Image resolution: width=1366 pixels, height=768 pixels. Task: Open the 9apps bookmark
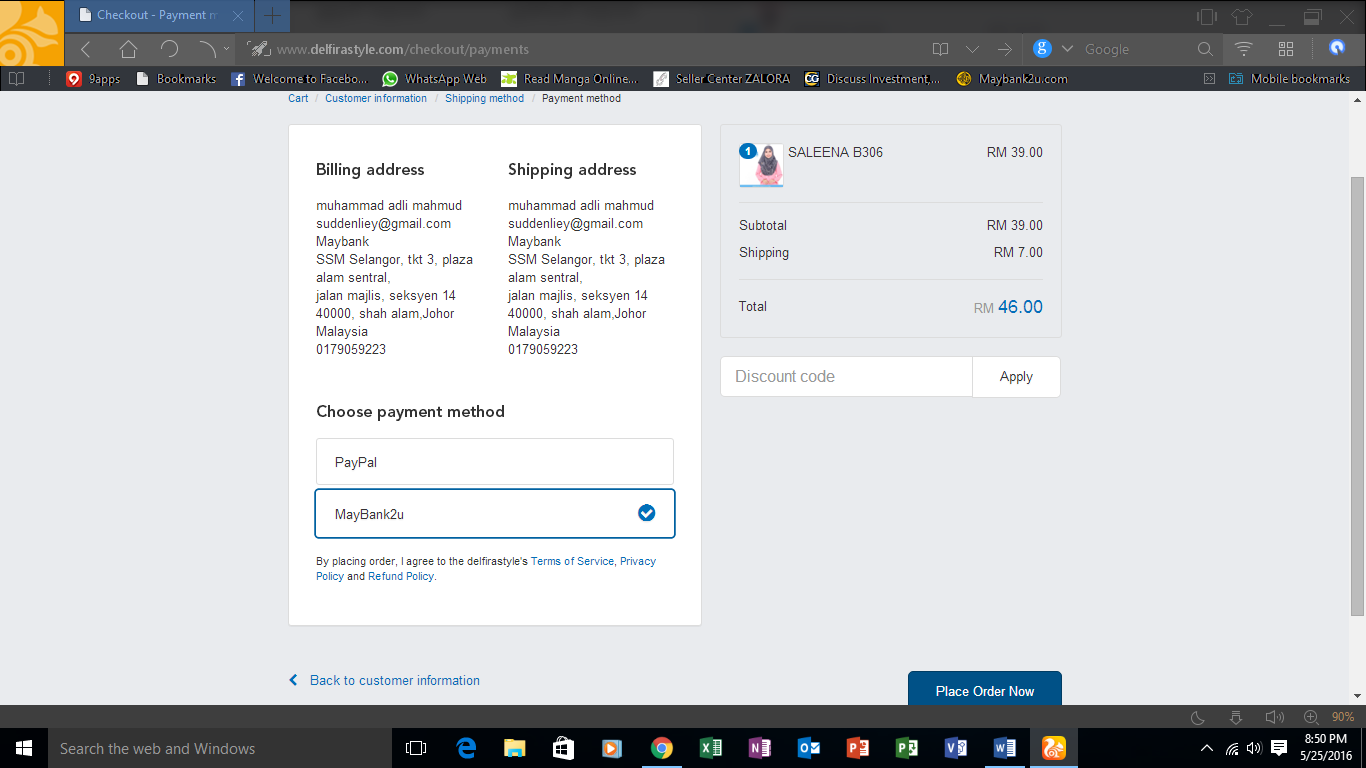(93, 78)
